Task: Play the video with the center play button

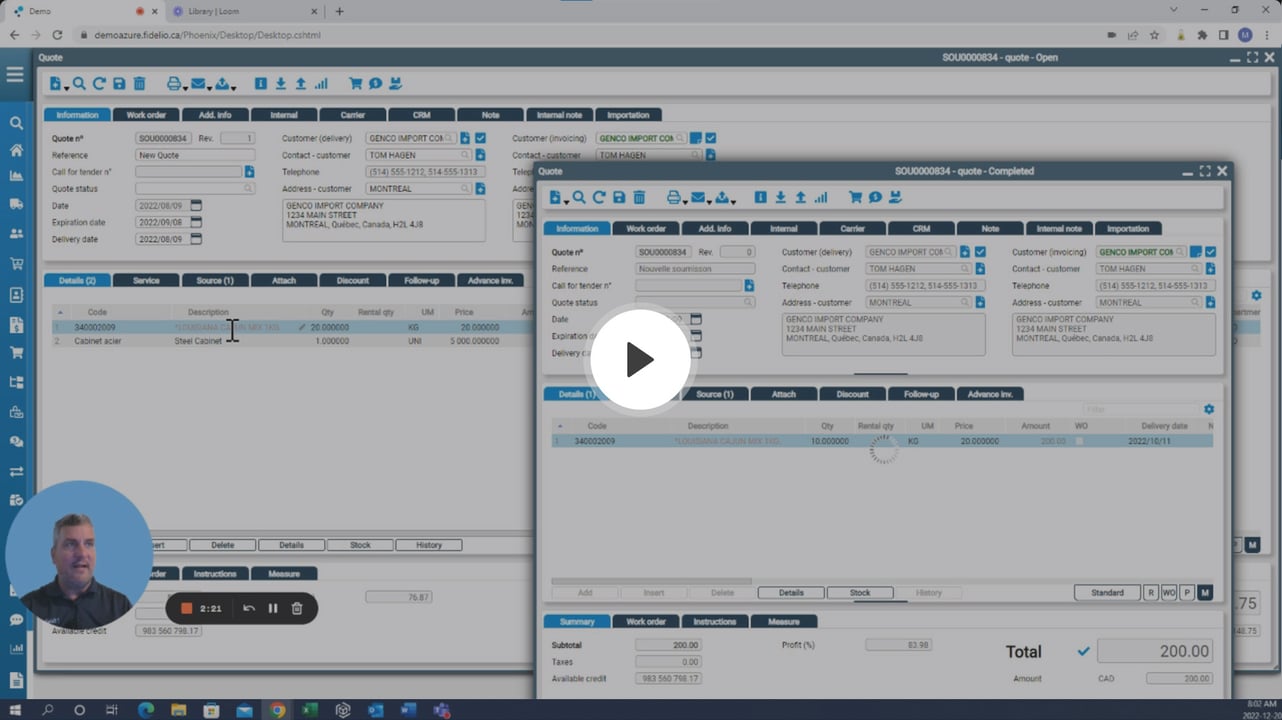Action: pos(640,360)
